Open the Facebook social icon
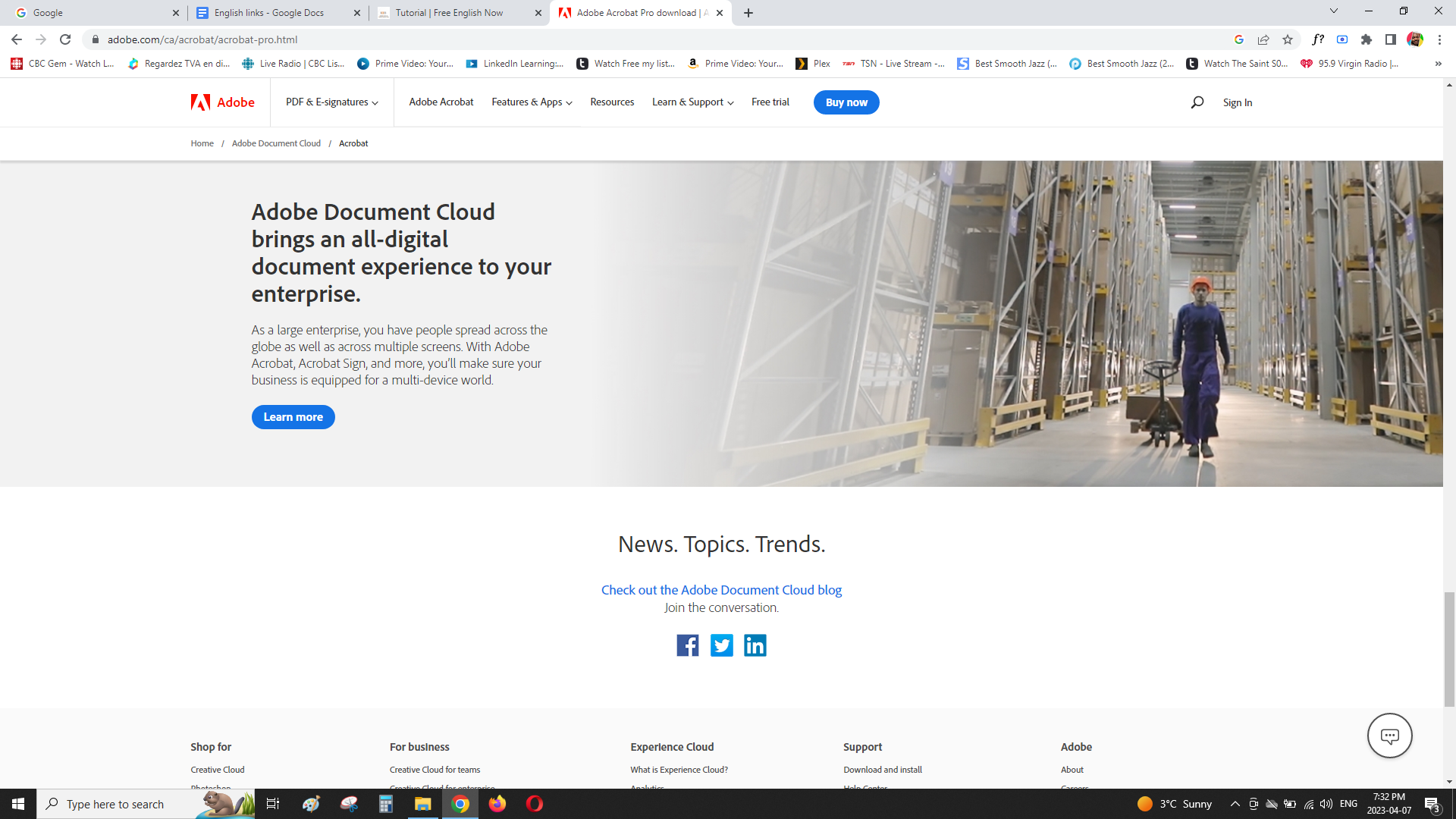 687,645
